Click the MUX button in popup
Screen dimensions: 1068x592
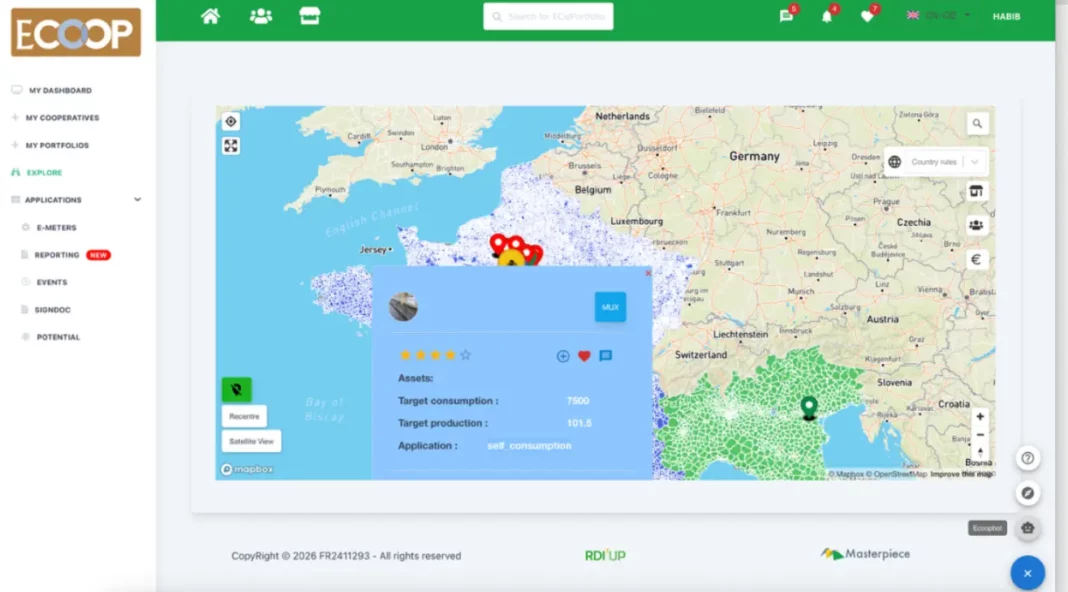610,307
